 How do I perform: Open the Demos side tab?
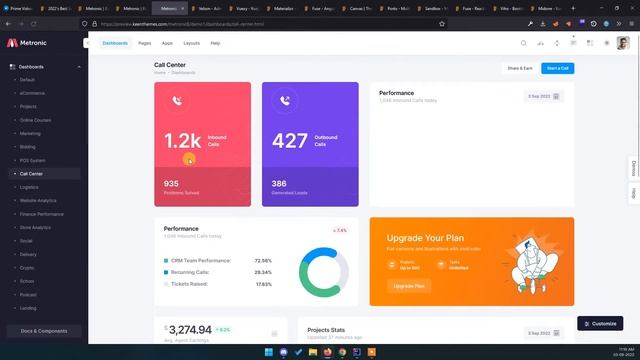[633, 168]
